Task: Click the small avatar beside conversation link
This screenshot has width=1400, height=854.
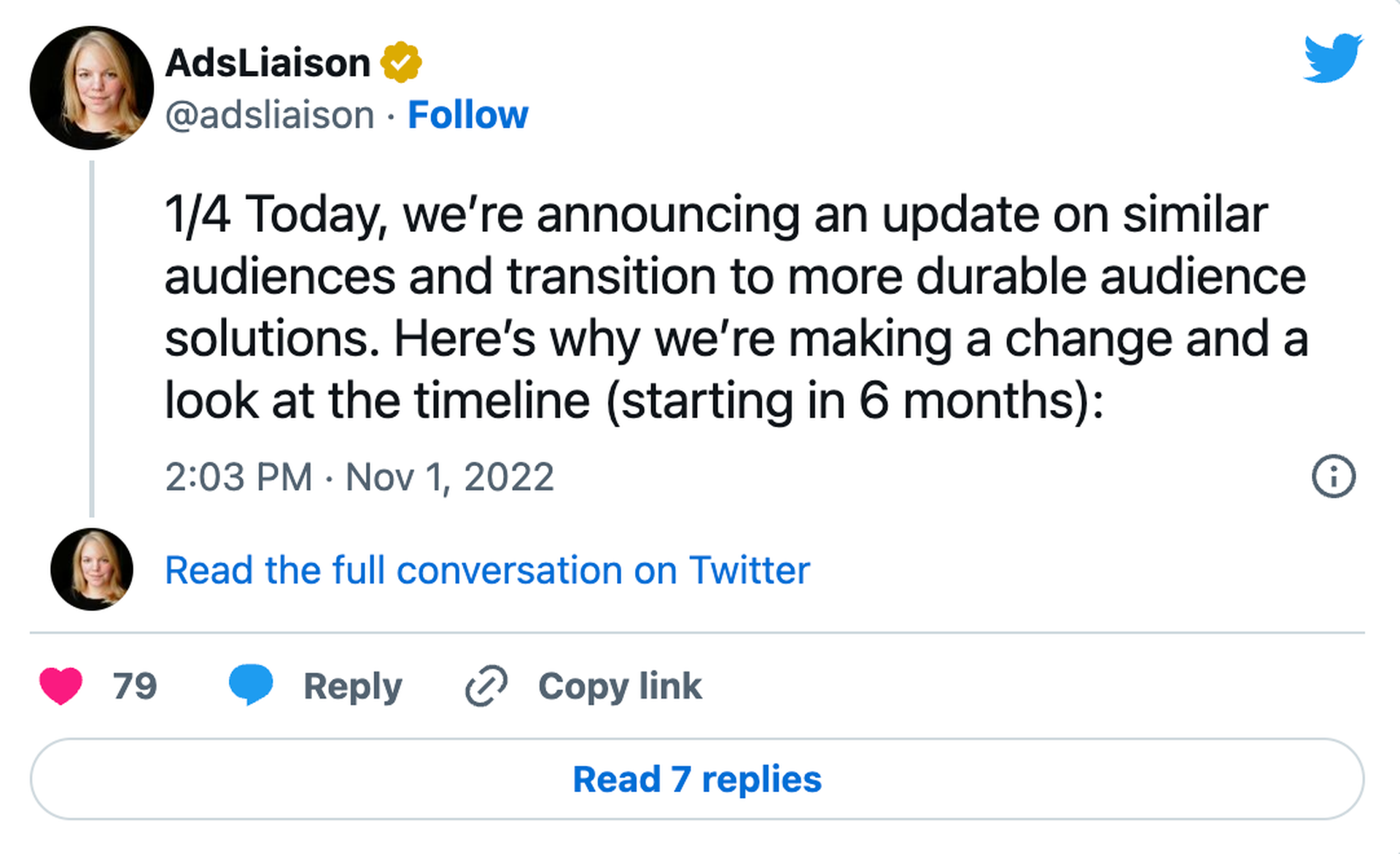Action: click(x=92, y=570)
